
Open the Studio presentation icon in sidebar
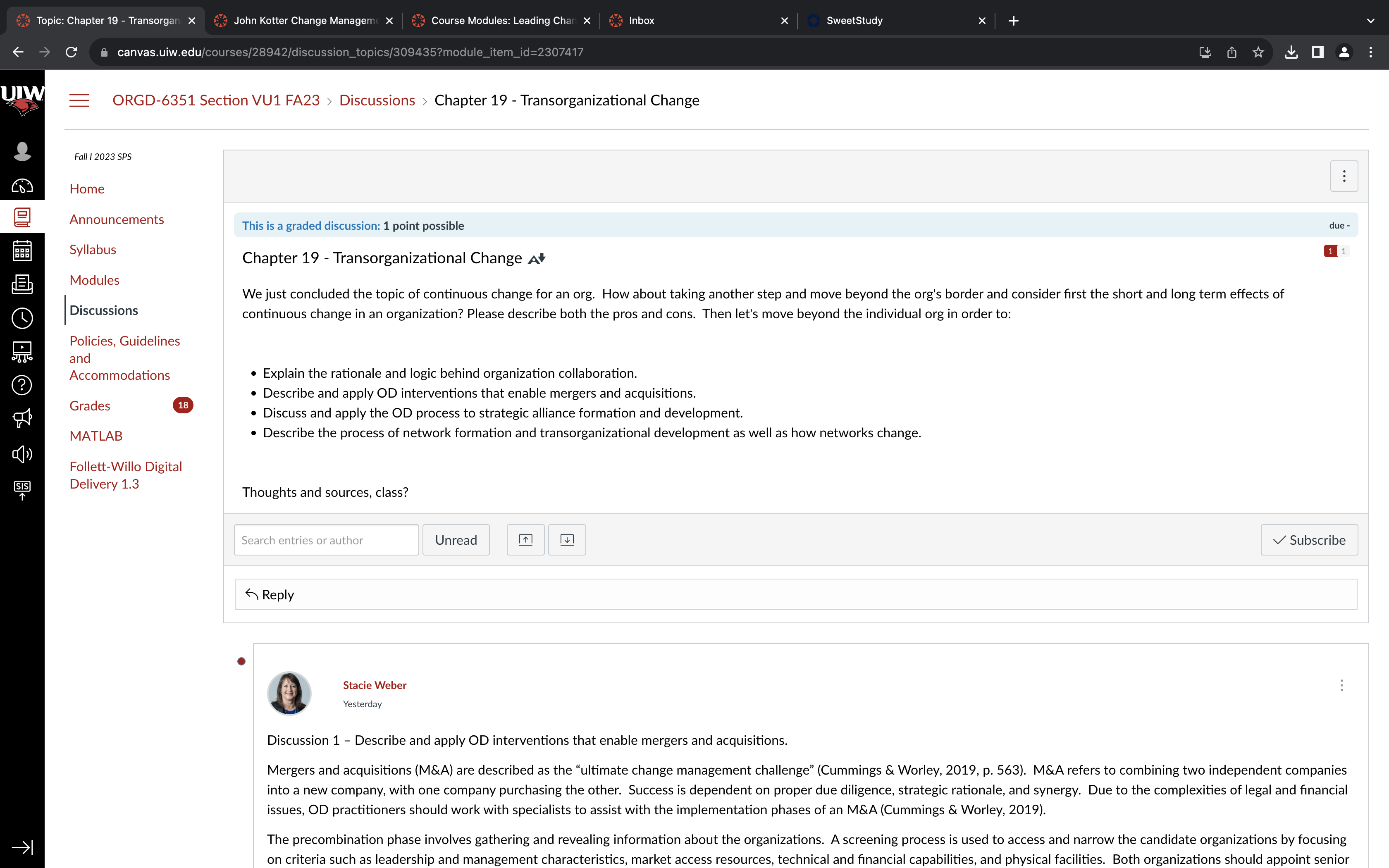[x=22, y=351]
